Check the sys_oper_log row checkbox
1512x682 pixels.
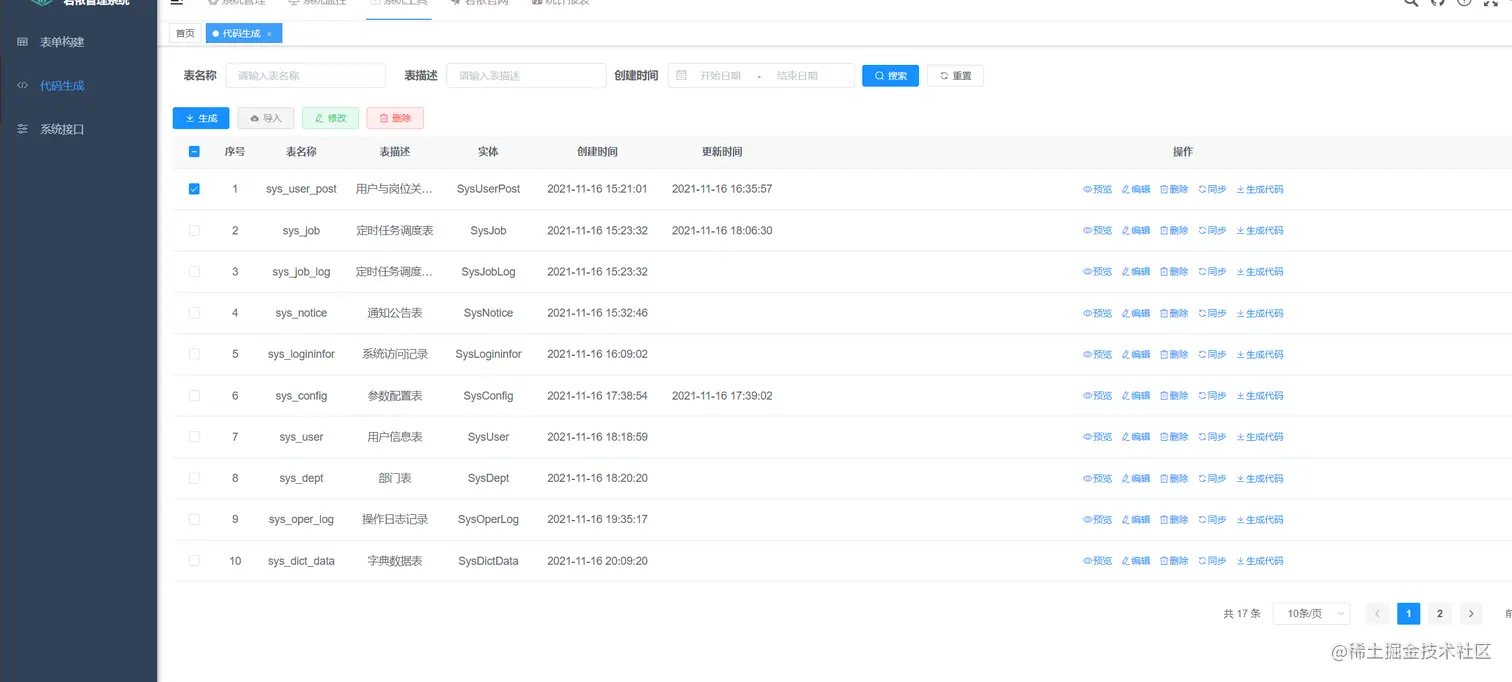tap(194, 520)
